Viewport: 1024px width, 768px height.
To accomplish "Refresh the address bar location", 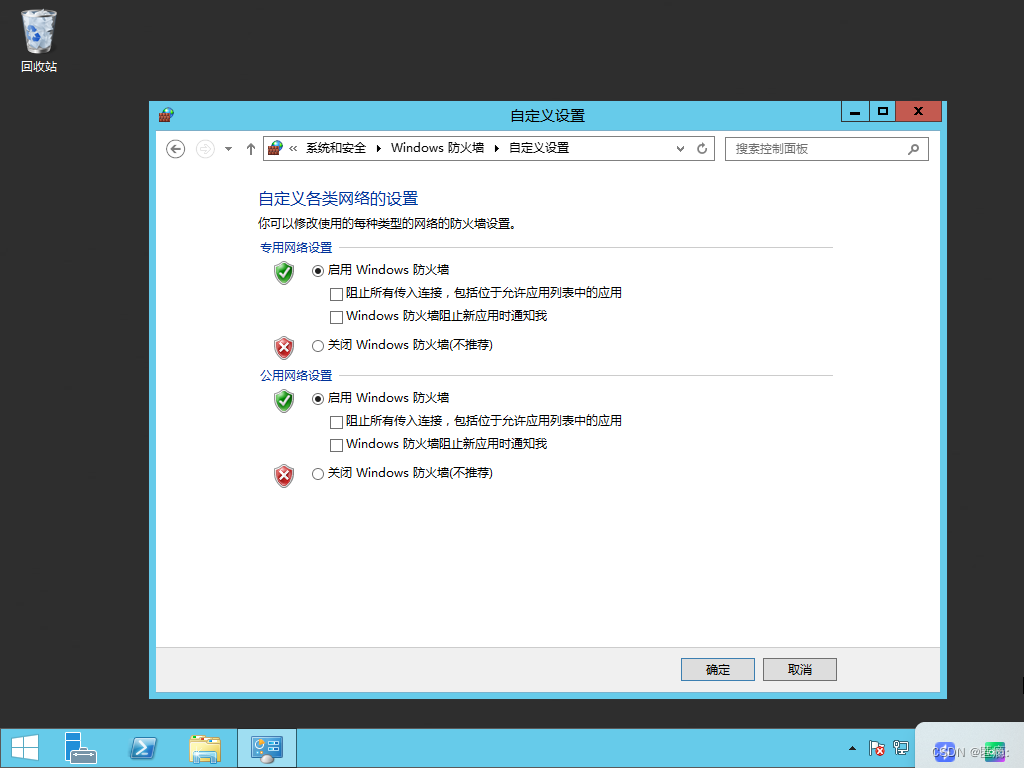I will (x=702, y=149).
